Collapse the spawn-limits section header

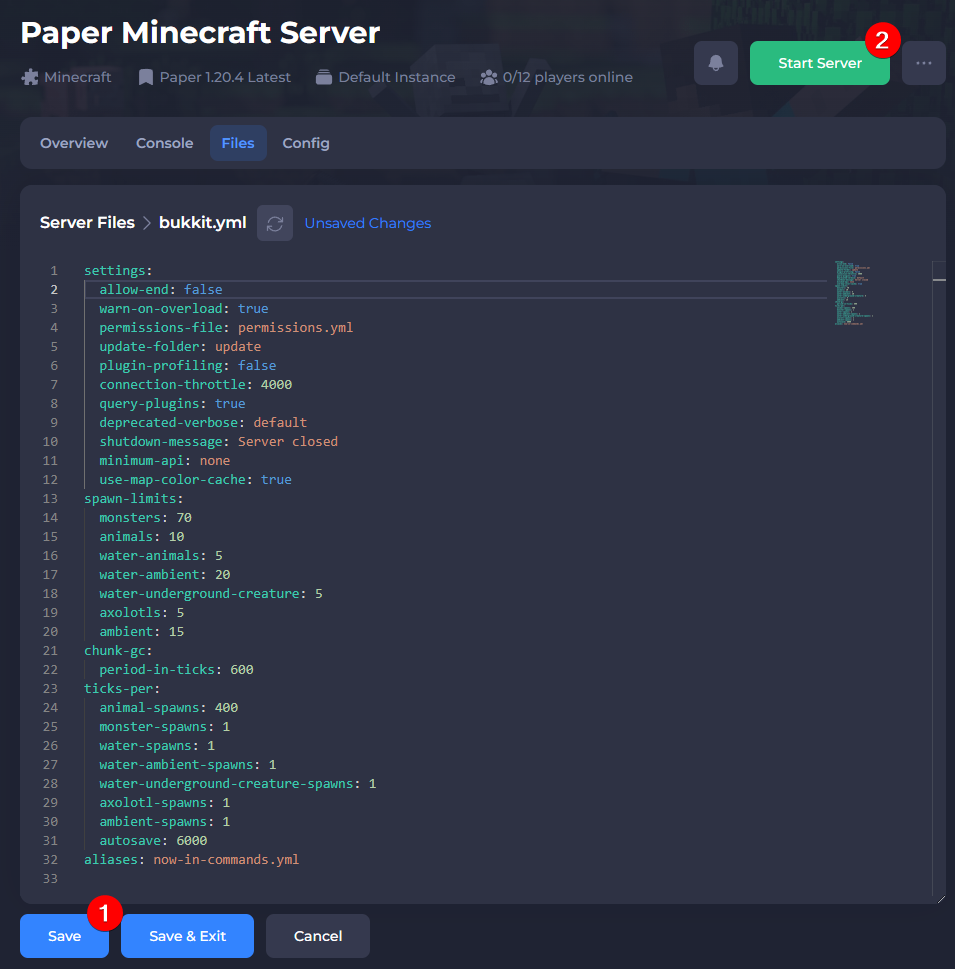(129, 498)
